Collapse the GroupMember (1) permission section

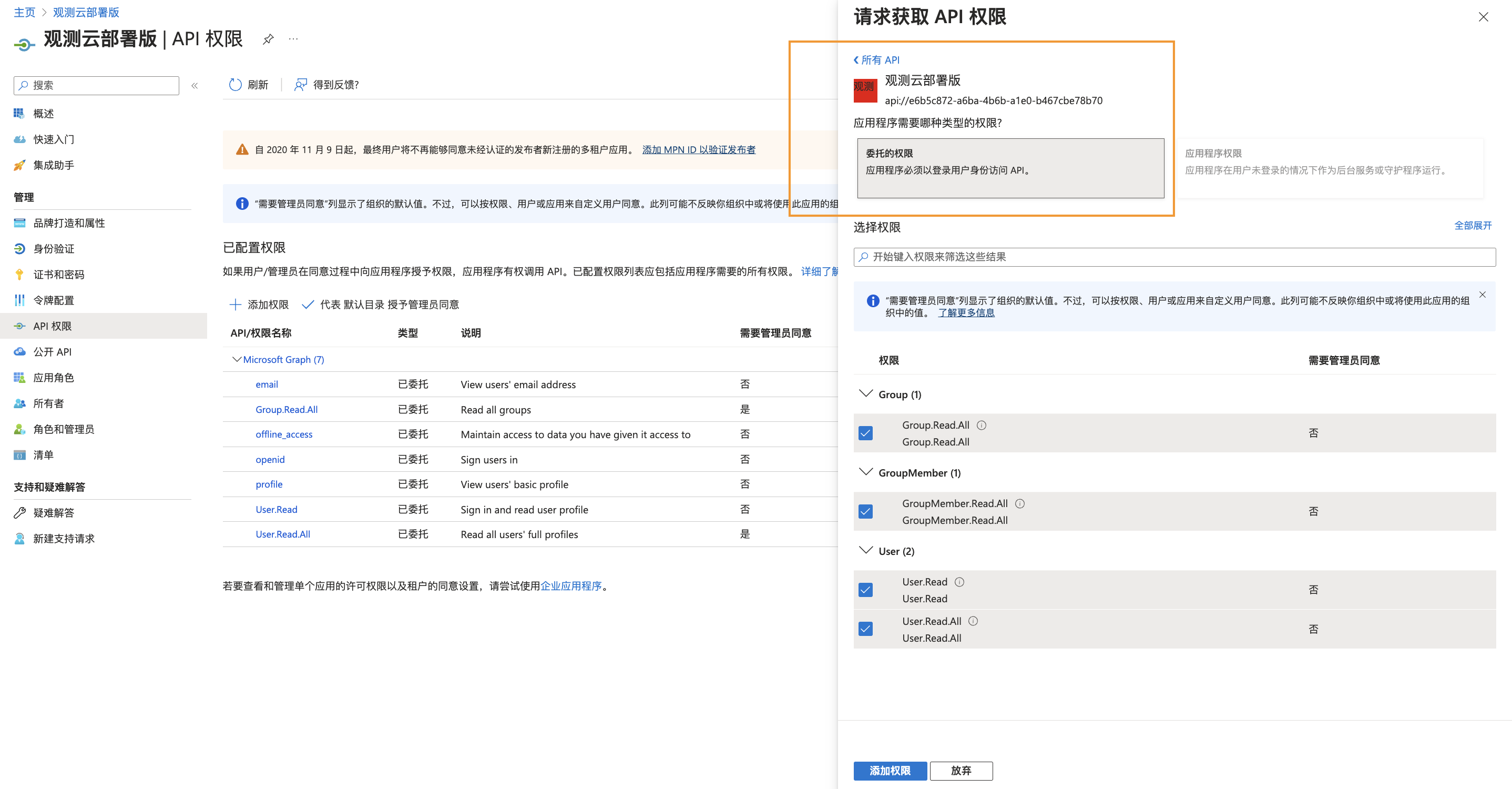pyautogui.click(x=866, y=472)
